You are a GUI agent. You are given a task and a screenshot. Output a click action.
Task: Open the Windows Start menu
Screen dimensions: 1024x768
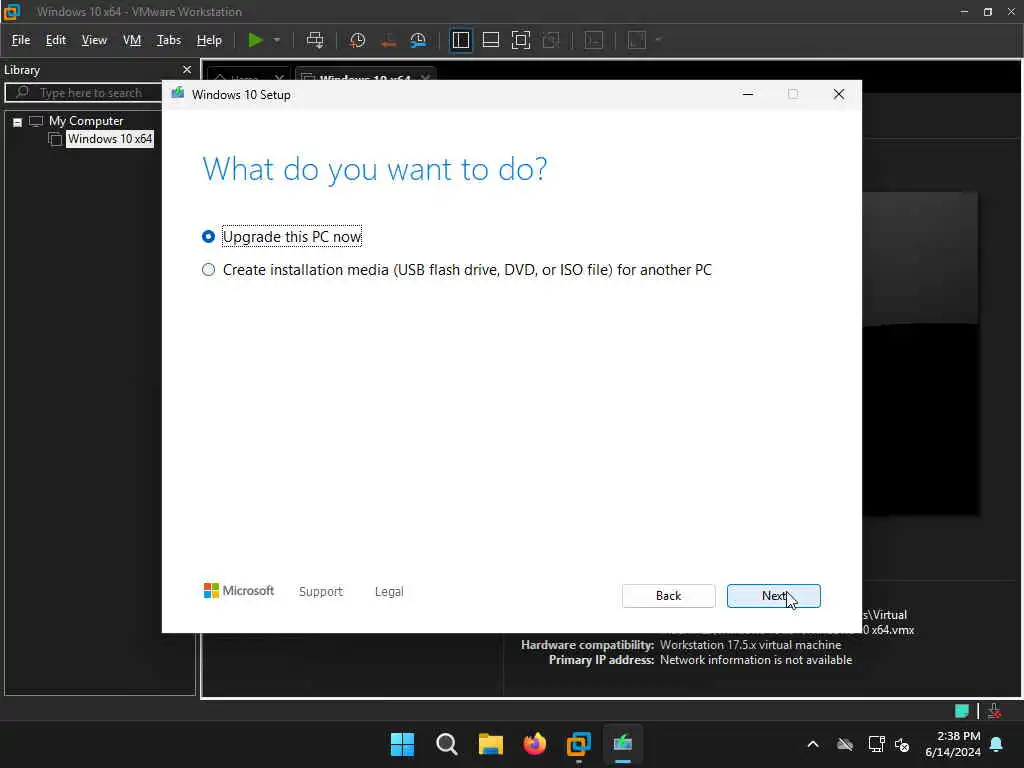pyautogui.click(x=402, y=744)
